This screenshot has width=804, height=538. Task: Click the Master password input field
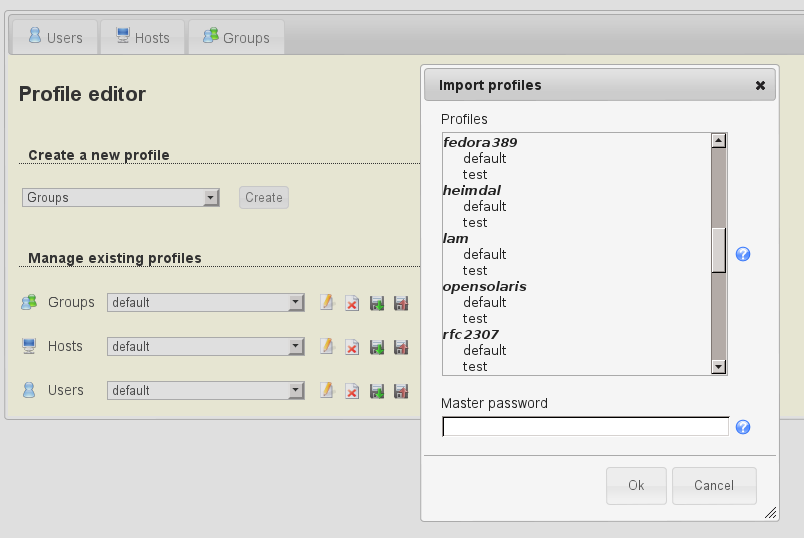585,427
